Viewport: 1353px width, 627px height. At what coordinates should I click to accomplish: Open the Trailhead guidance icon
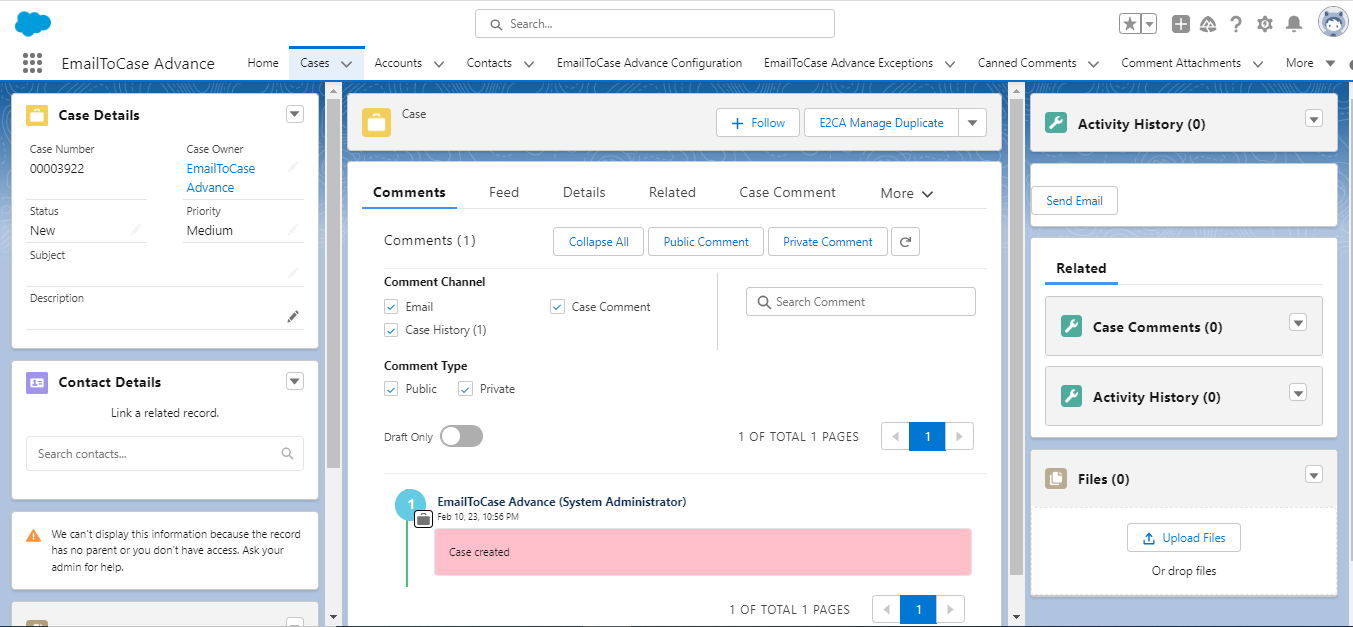1208,24
